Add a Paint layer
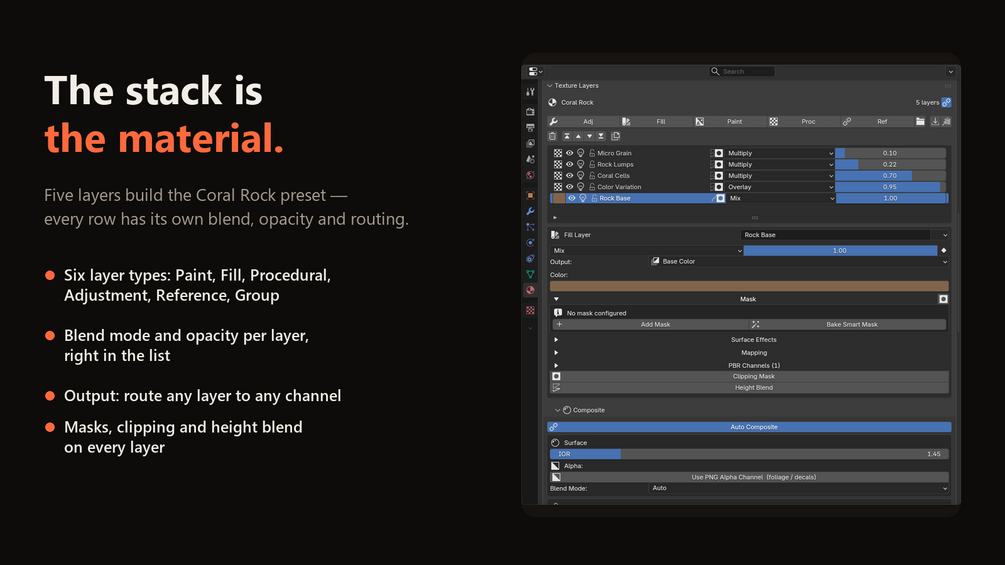This screenshot has width=1005, height=565. 731,121
